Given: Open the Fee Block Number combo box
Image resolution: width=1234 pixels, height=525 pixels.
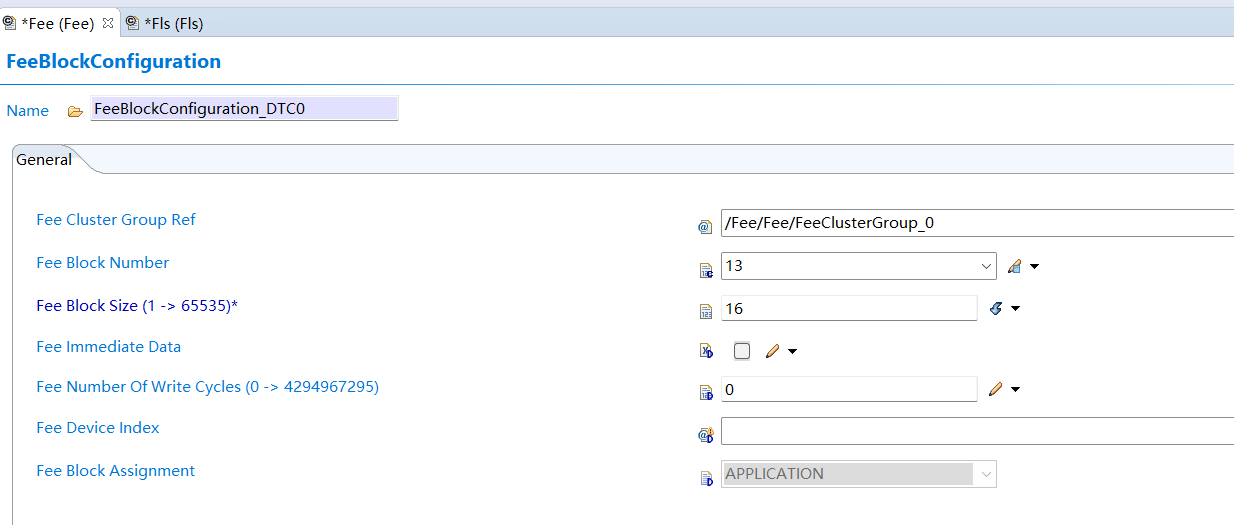Looking at the screenshot, I should pos(986,266).
